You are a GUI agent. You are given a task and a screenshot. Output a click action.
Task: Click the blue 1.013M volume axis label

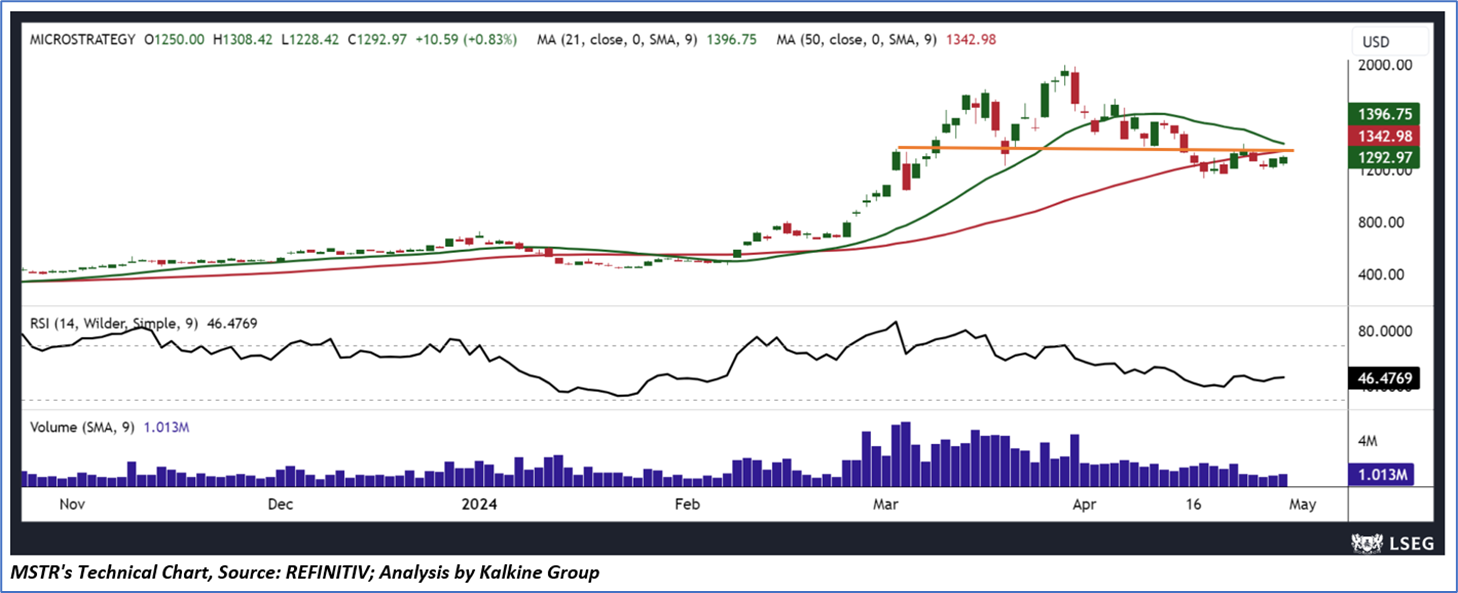tap(1381, 475)
